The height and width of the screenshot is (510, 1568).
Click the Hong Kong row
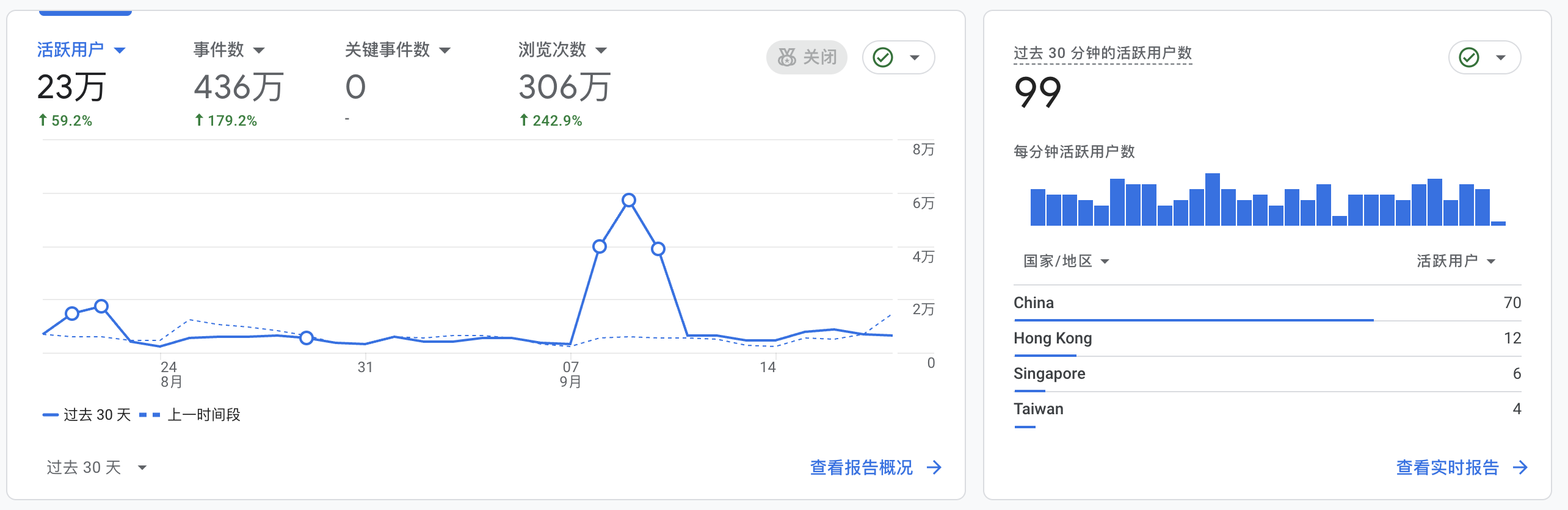[x=1267, y=339]
